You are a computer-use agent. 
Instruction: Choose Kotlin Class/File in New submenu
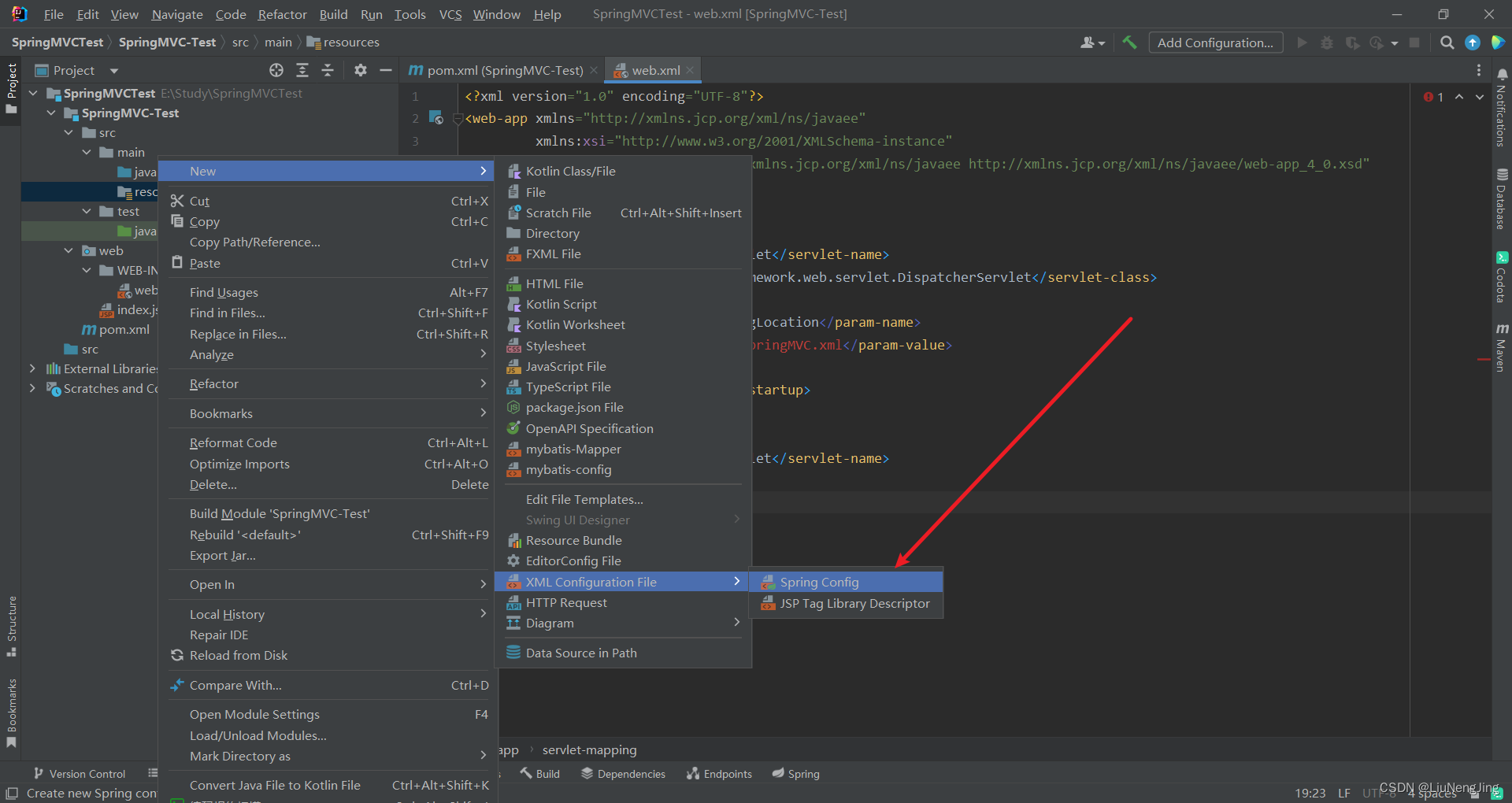tap(623, 172)
